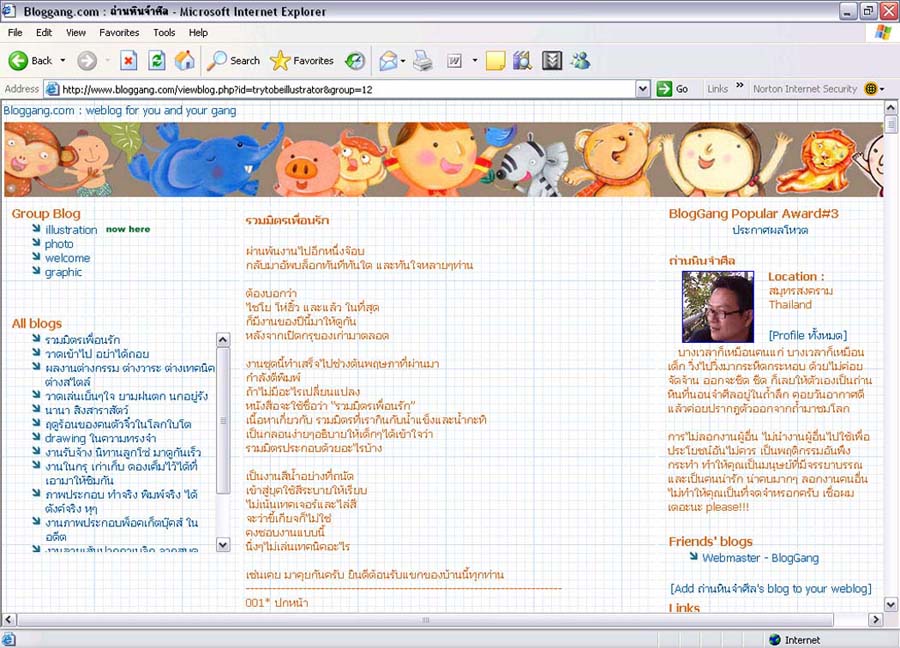Viewport: 900px width, 648px height.
Task: Open the Tools menu
Action: [164, 33]
